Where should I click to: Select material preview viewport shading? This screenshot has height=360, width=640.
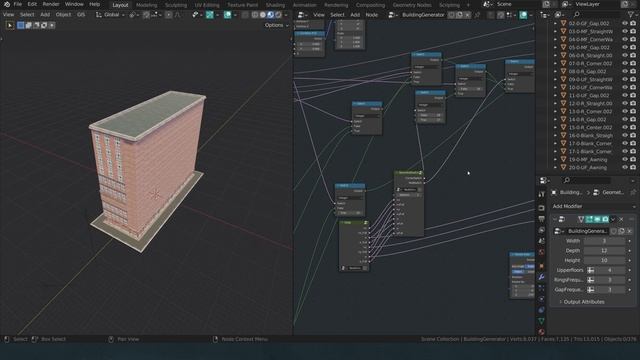click(271, 15)
